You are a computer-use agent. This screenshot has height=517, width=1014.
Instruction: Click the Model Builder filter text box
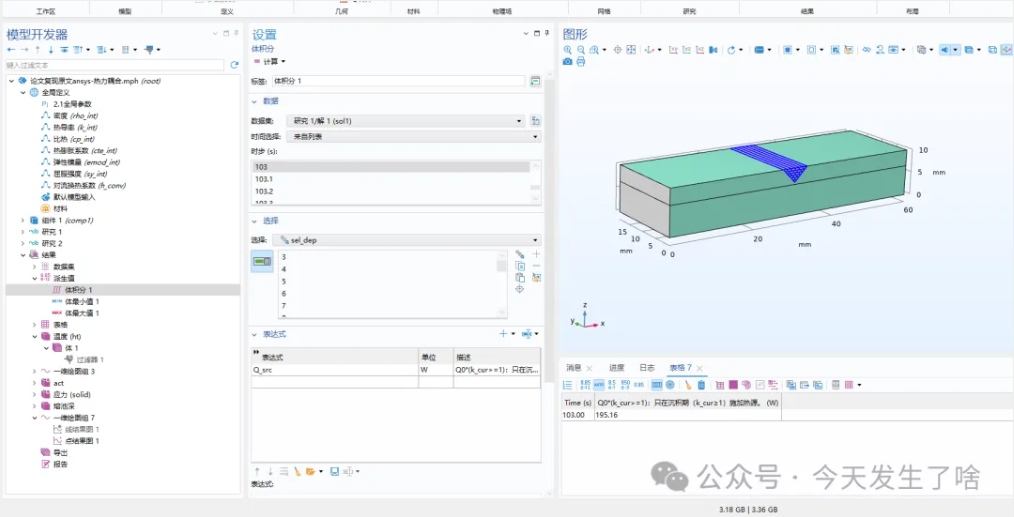pyautogui.click(x=114, y=65)
